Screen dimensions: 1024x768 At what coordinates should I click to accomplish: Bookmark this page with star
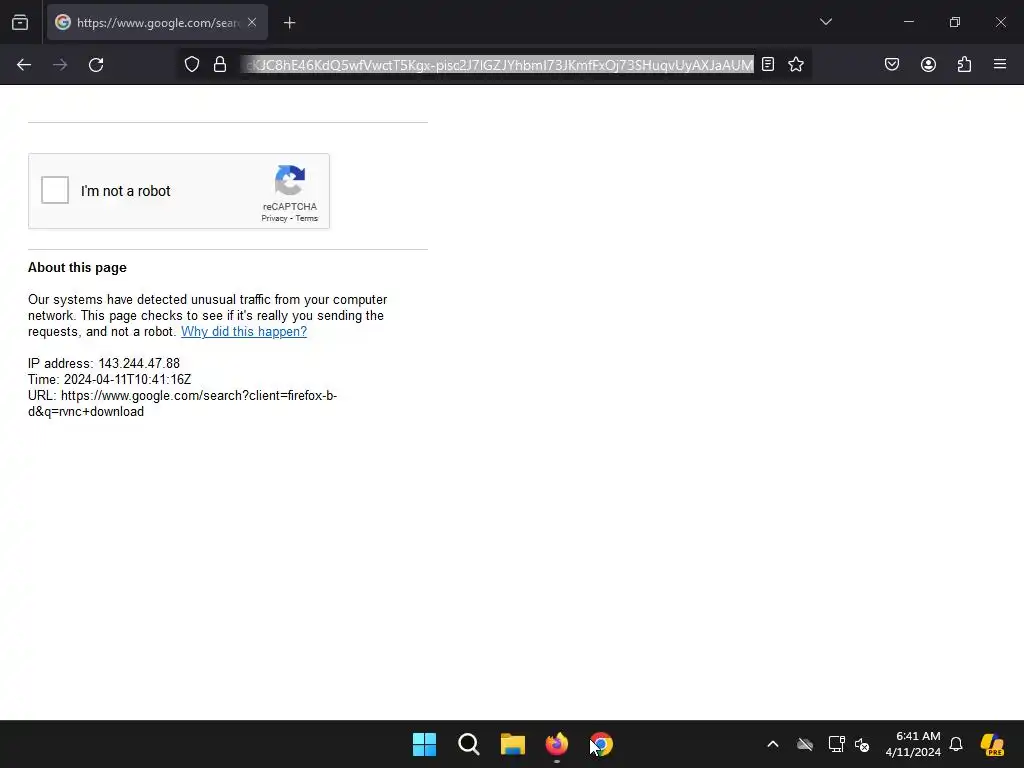pos(795,65)
